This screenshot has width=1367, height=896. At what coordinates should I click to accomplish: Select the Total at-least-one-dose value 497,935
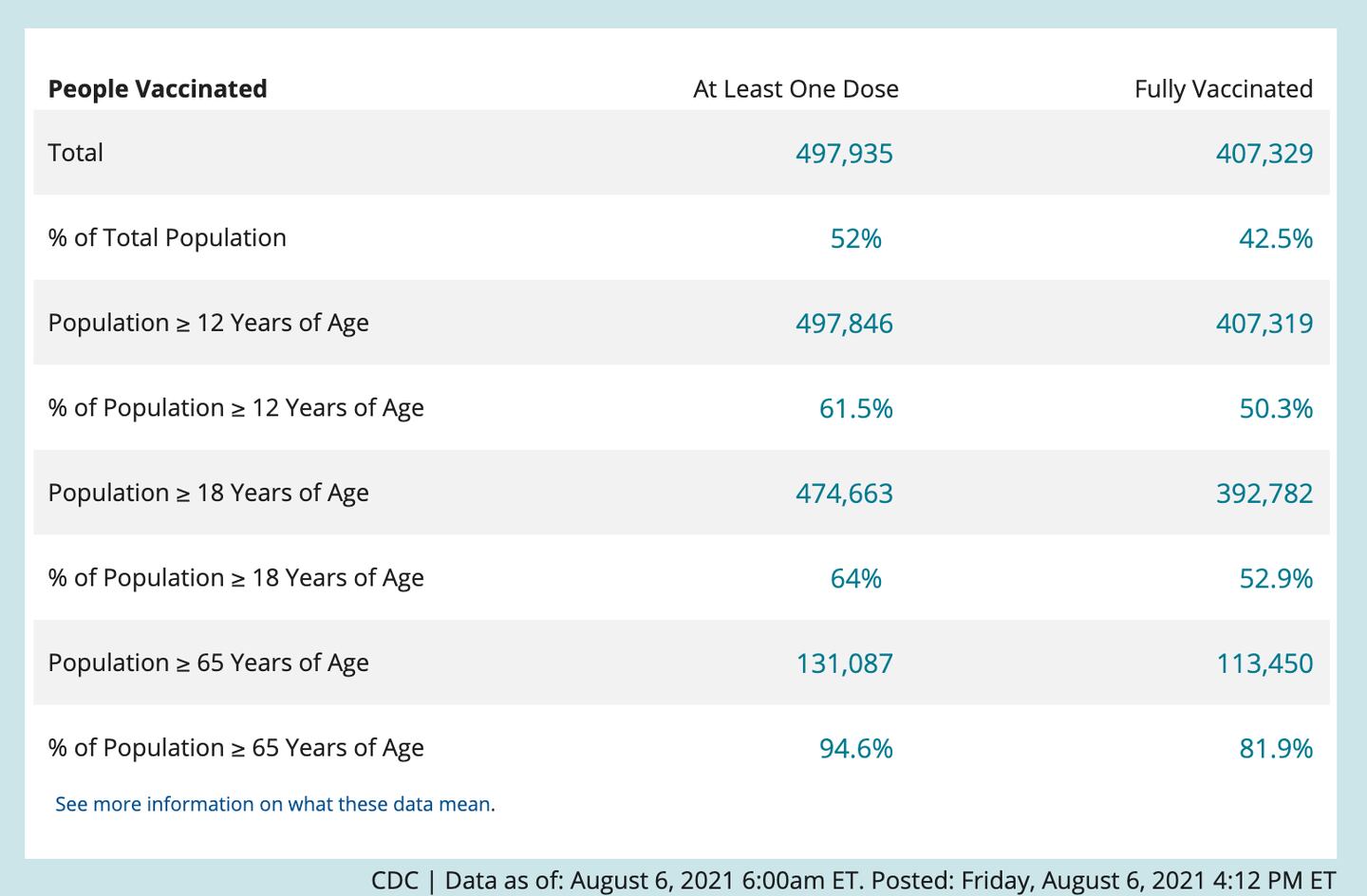[844, 154]
